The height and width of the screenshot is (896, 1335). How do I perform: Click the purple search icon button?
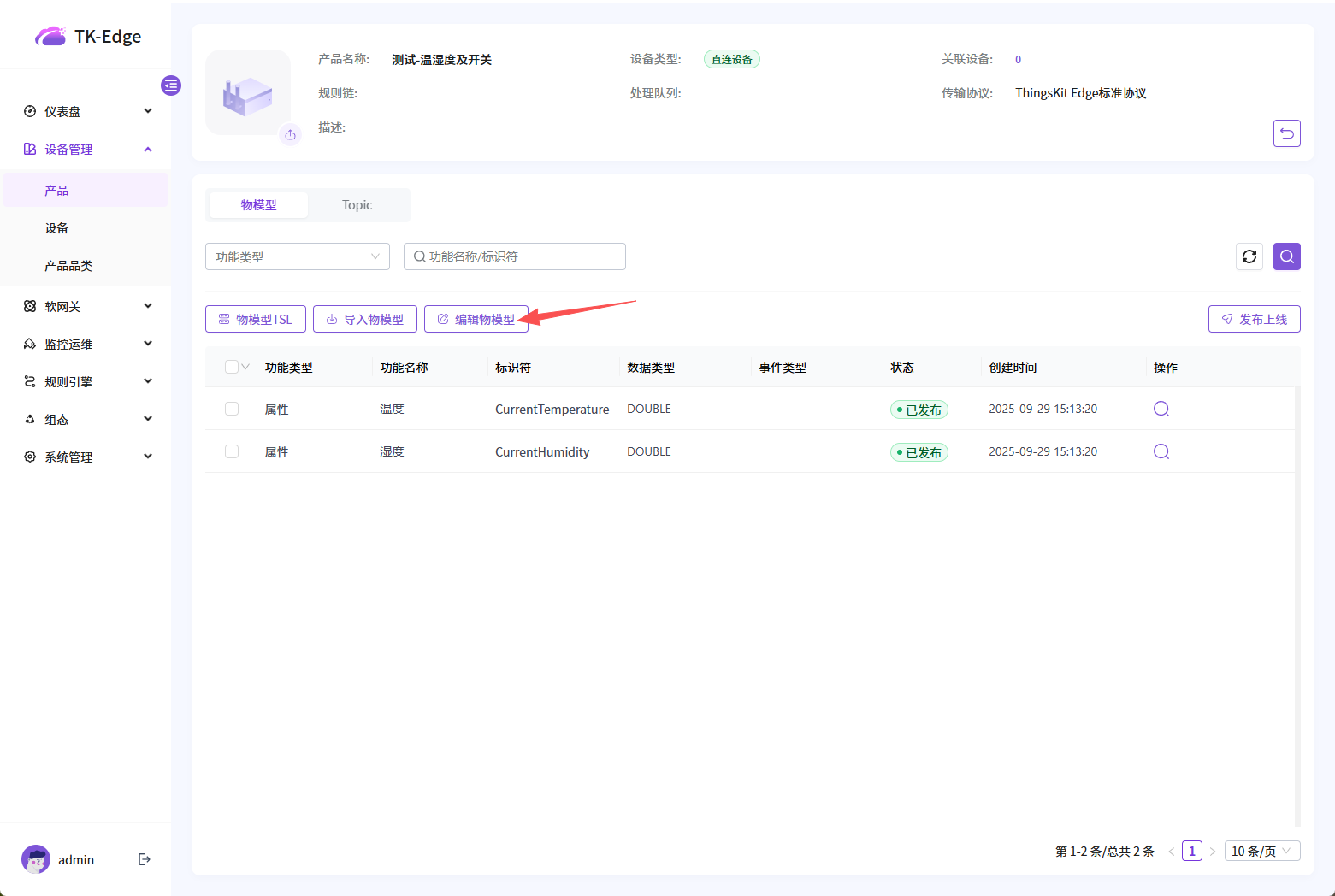pos(1286,256)
